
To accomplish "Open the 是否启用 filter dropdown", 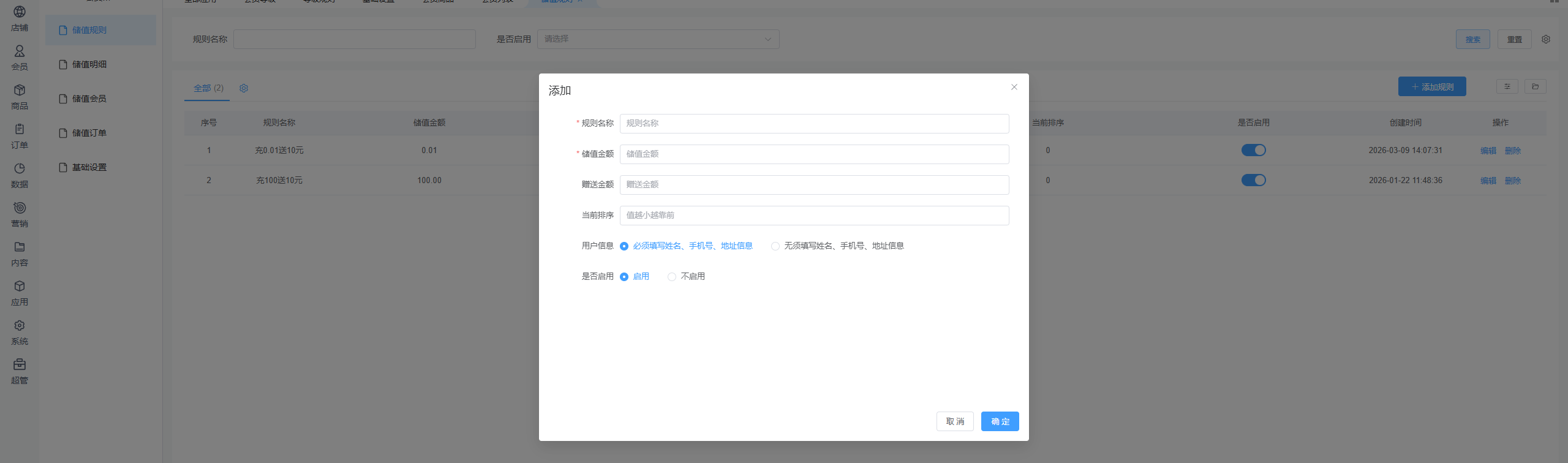I will [658, 39].
